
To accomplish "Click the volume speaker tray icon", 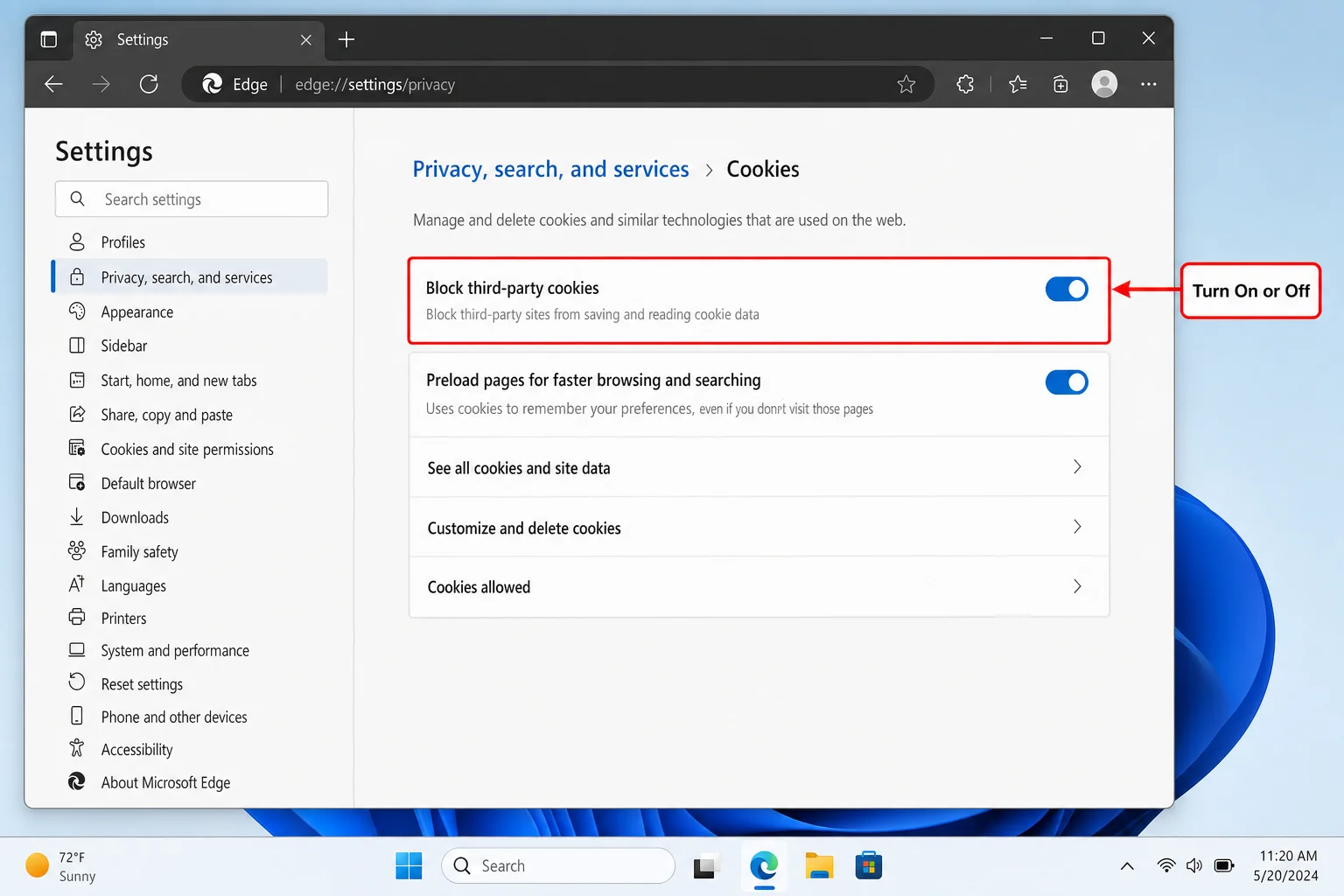I will (x=1194, y=865).
